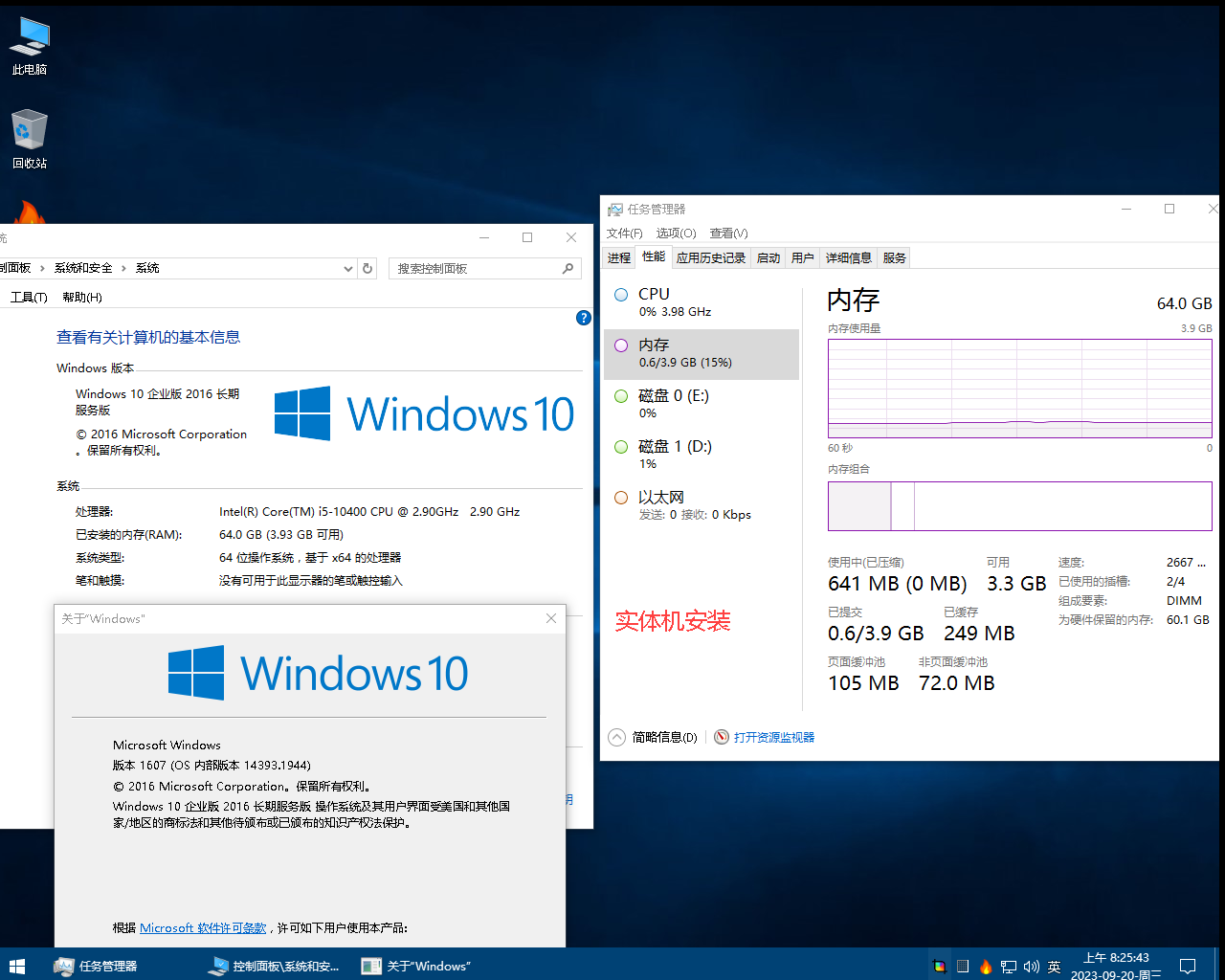Click the Windows Start button
1225x980 pixels.
point(16,966)
